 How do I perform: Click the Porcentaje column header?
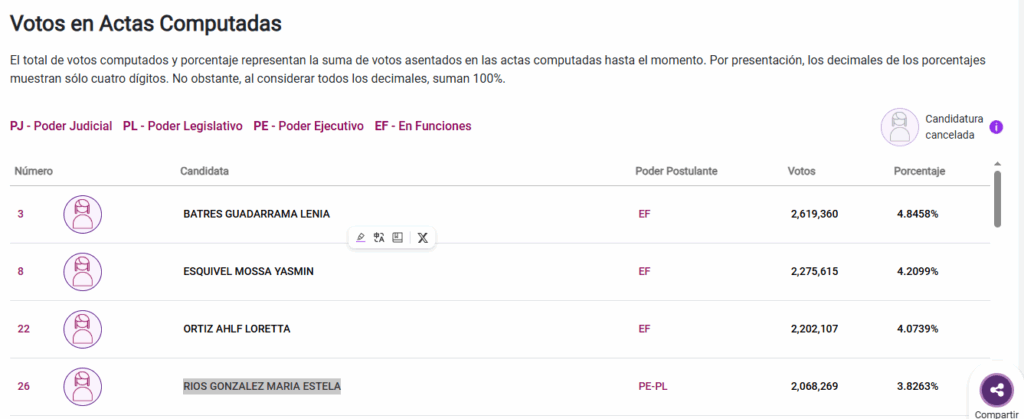point(919,171)
